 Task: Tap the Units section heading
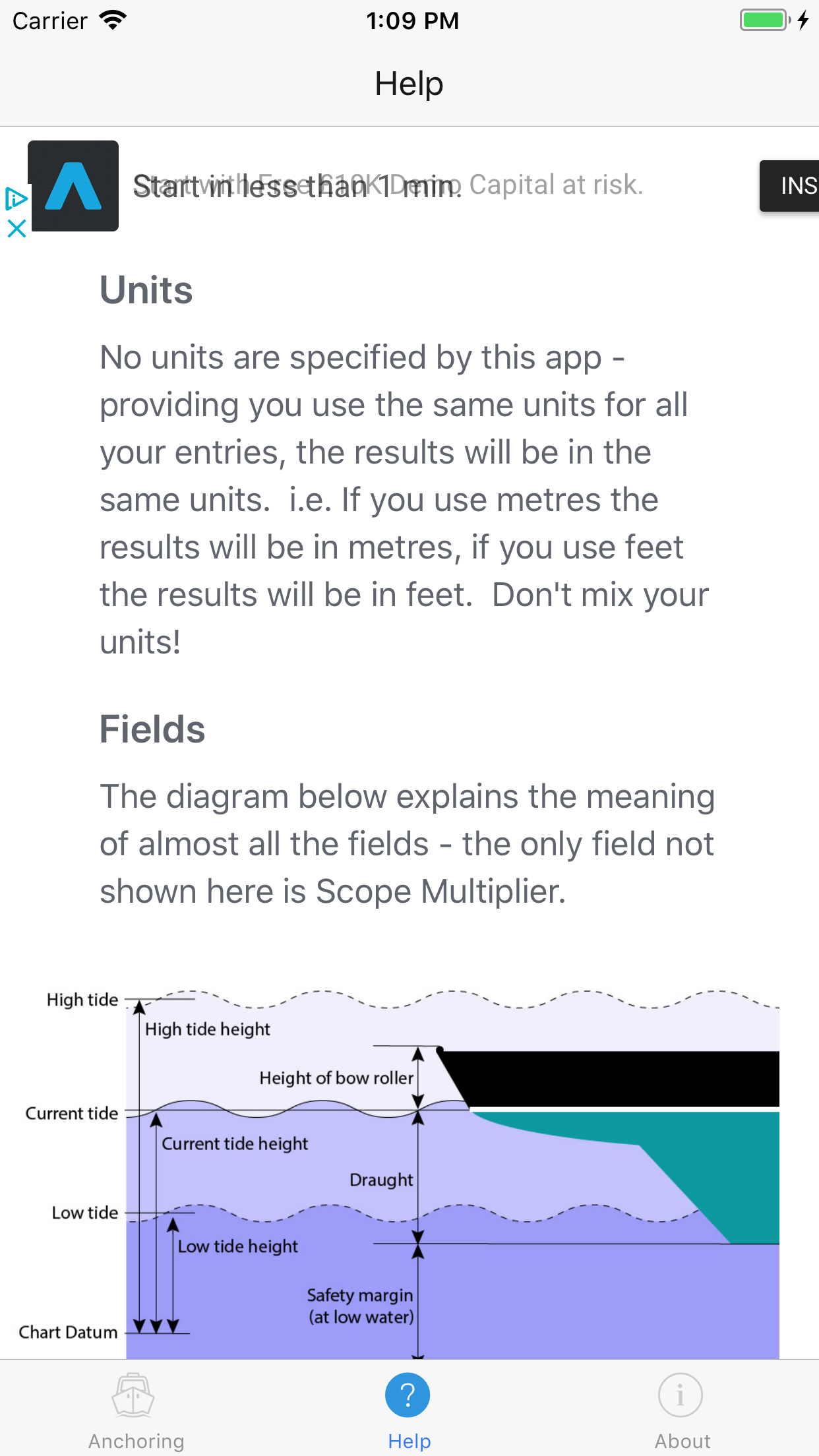pos(146,290)
